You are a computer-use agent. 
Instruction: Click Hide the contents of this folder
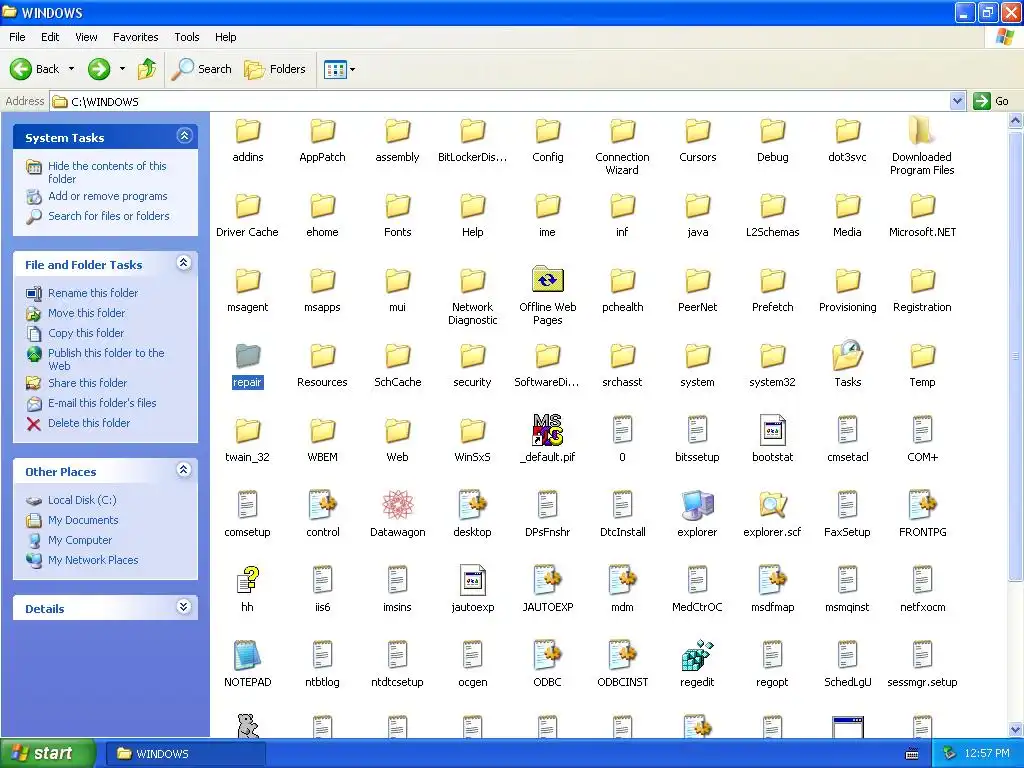click(x=107, y=172)
